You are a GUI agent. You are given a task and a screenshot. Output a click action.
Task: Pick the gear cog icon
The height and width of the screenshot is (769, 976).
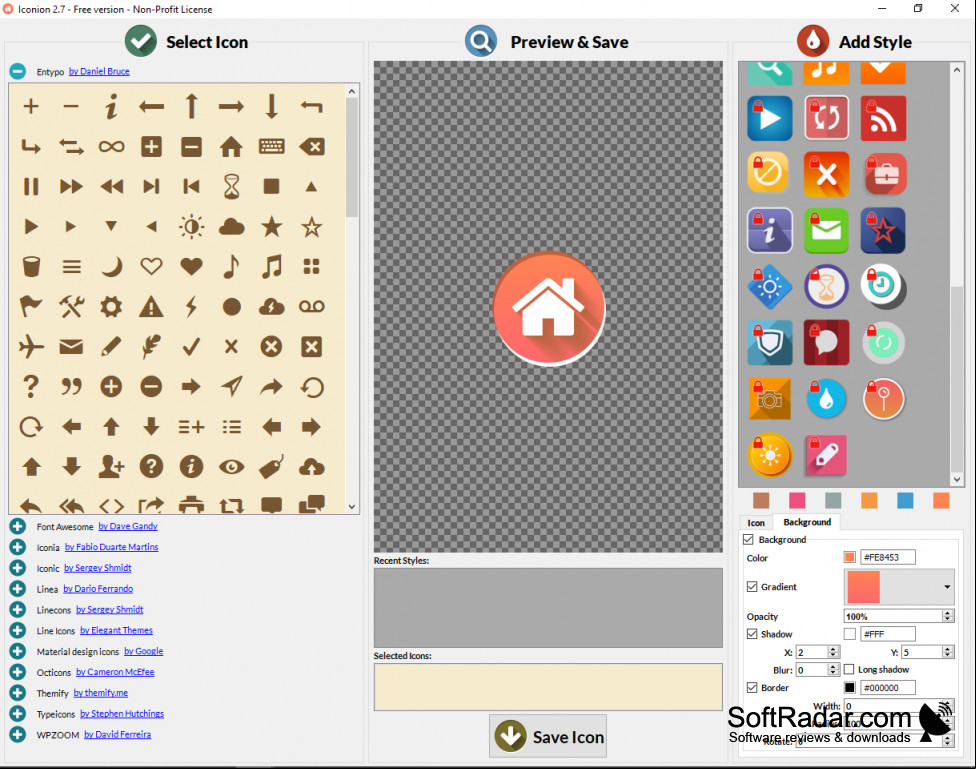pyautogui.click(x=111, y=306)
